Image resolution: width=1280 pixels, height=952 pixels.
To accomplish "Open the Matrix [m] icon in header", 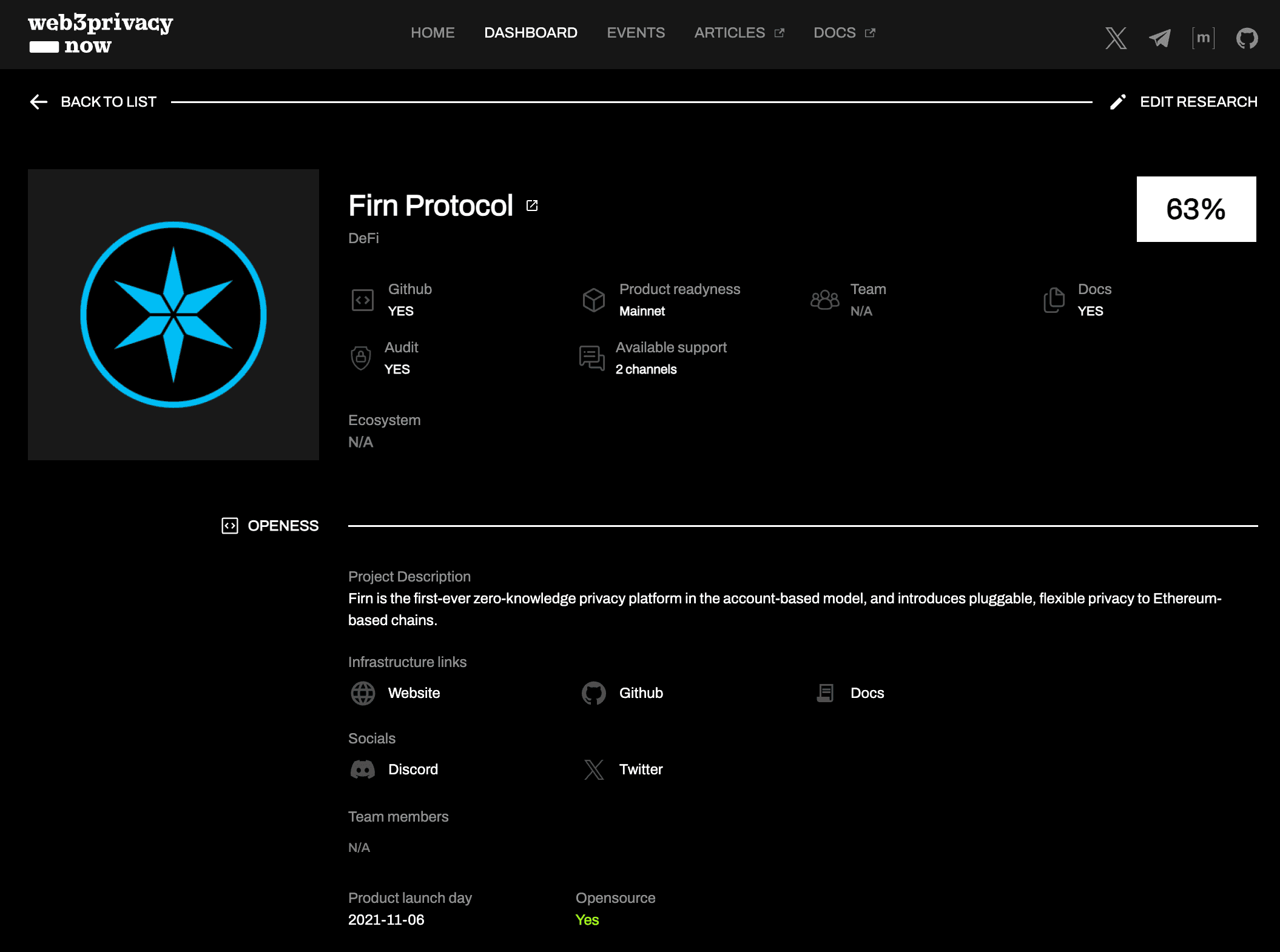I will (x=1204, y=38).
